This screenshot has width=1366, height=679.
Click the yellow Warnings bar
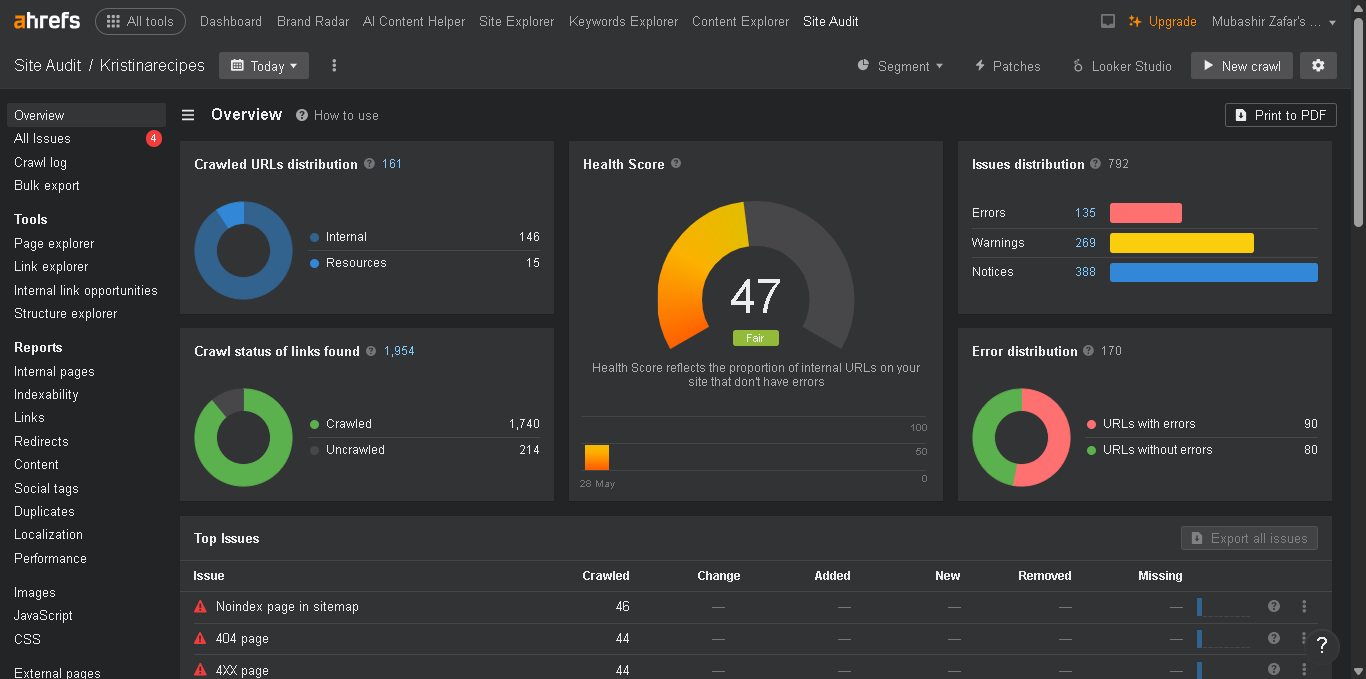tap(1182, 243)
